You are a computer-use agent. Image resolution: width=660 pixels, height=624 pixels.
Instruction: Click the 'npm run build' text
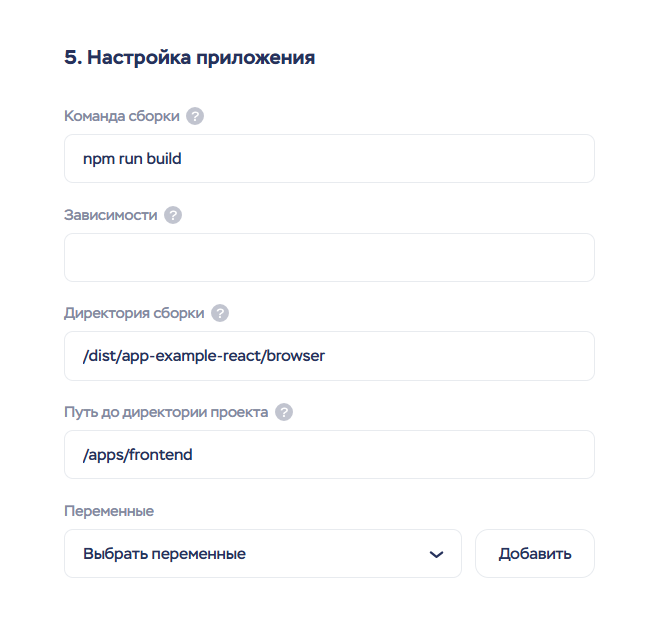[132, 159]
